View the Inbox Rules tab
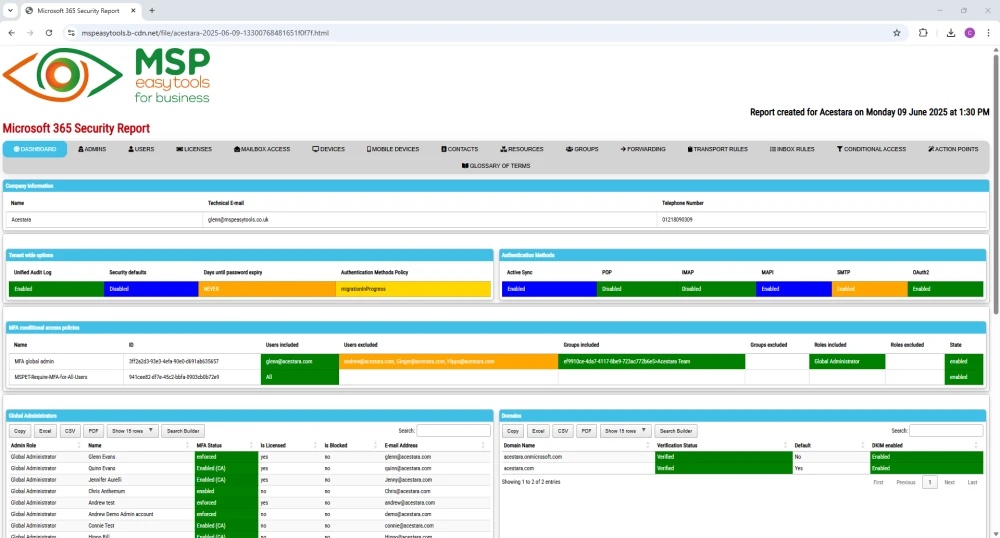 792,149
